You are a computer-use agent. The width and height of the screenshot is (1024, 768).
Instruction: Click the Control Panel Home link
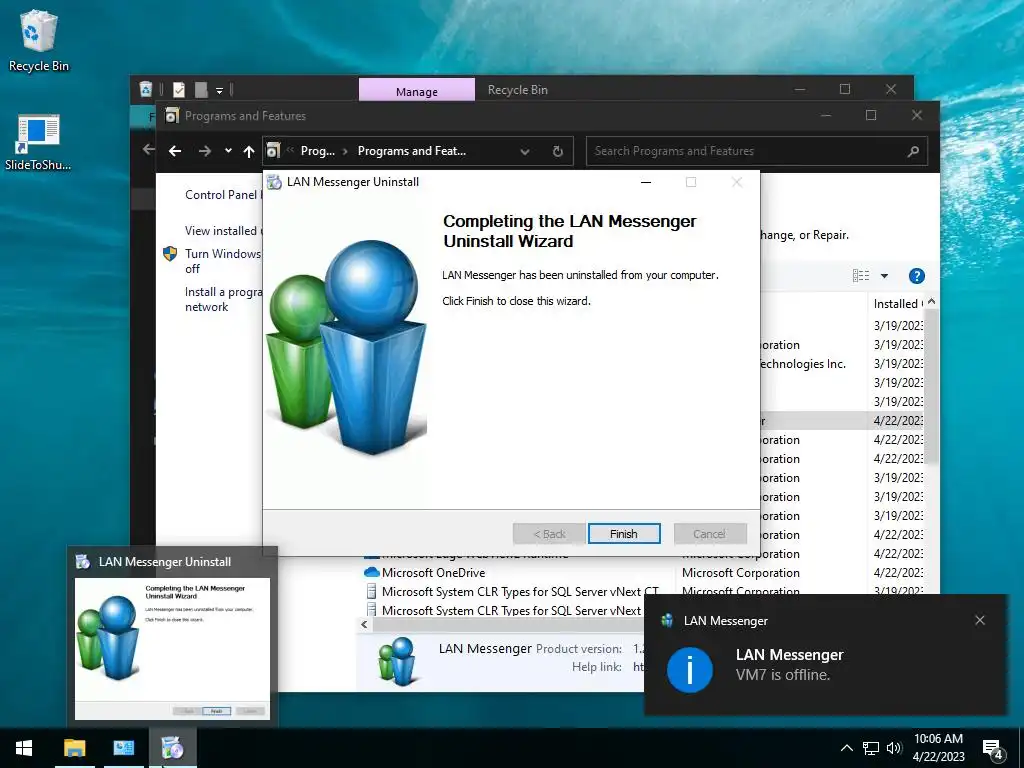coord(223,195)
